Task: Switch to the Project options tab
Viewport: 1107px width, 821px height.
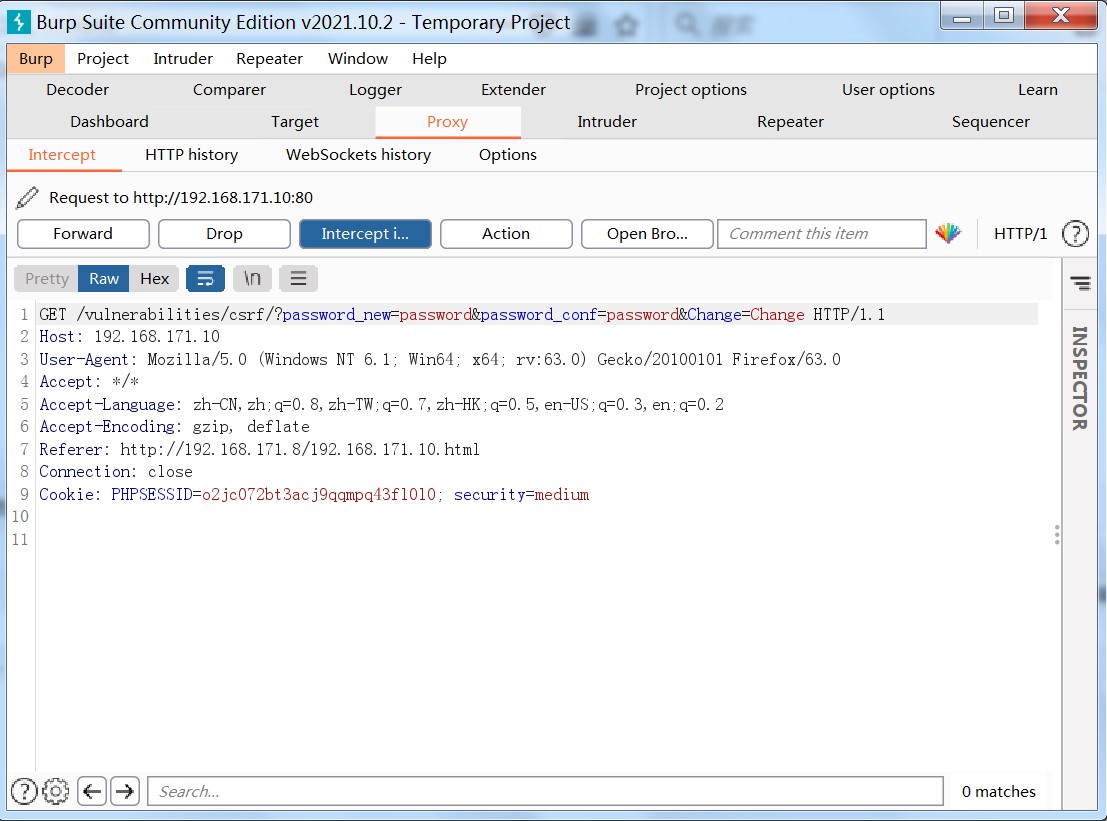Action: tap(690, 90)
